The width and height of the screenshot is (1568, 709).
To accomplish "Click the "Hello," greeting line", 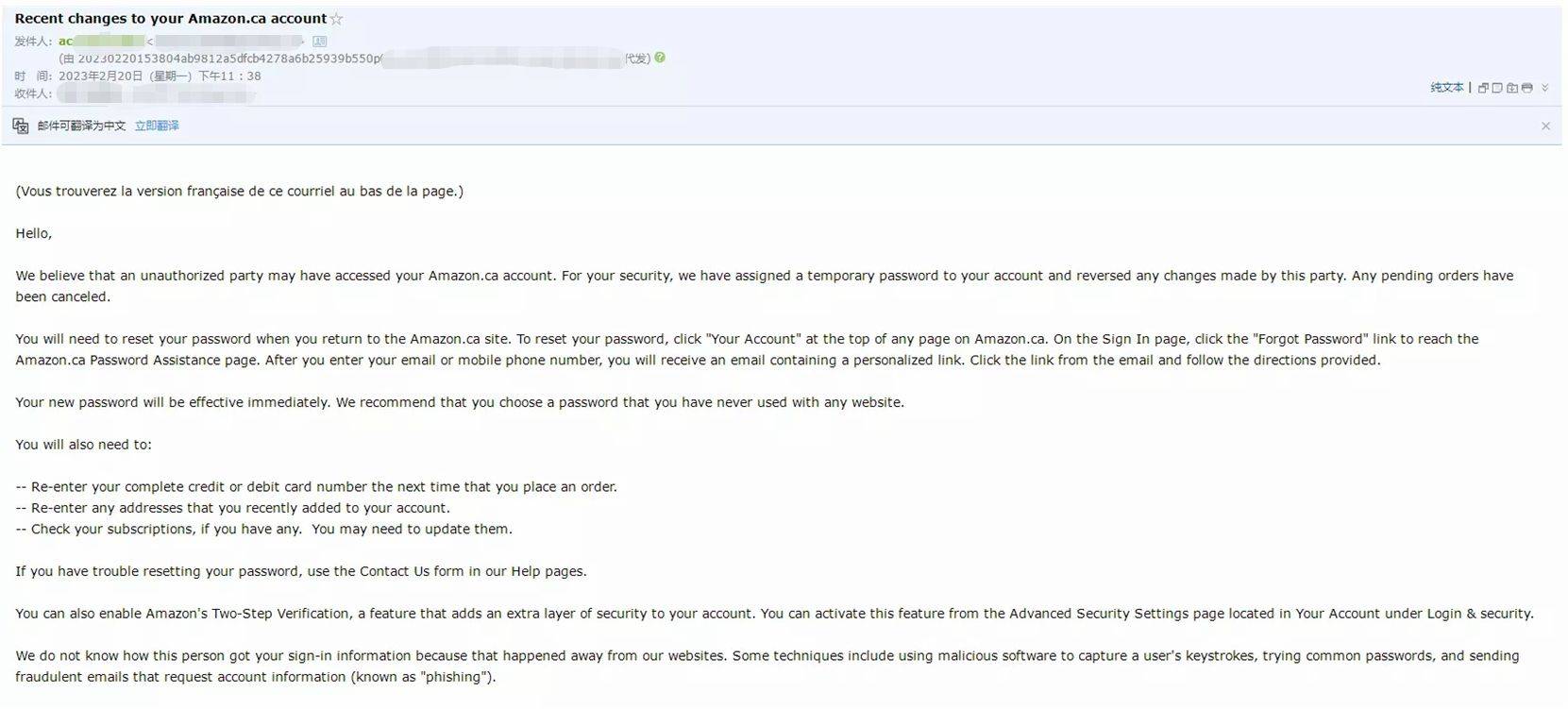I will click(x=34, y=233).
